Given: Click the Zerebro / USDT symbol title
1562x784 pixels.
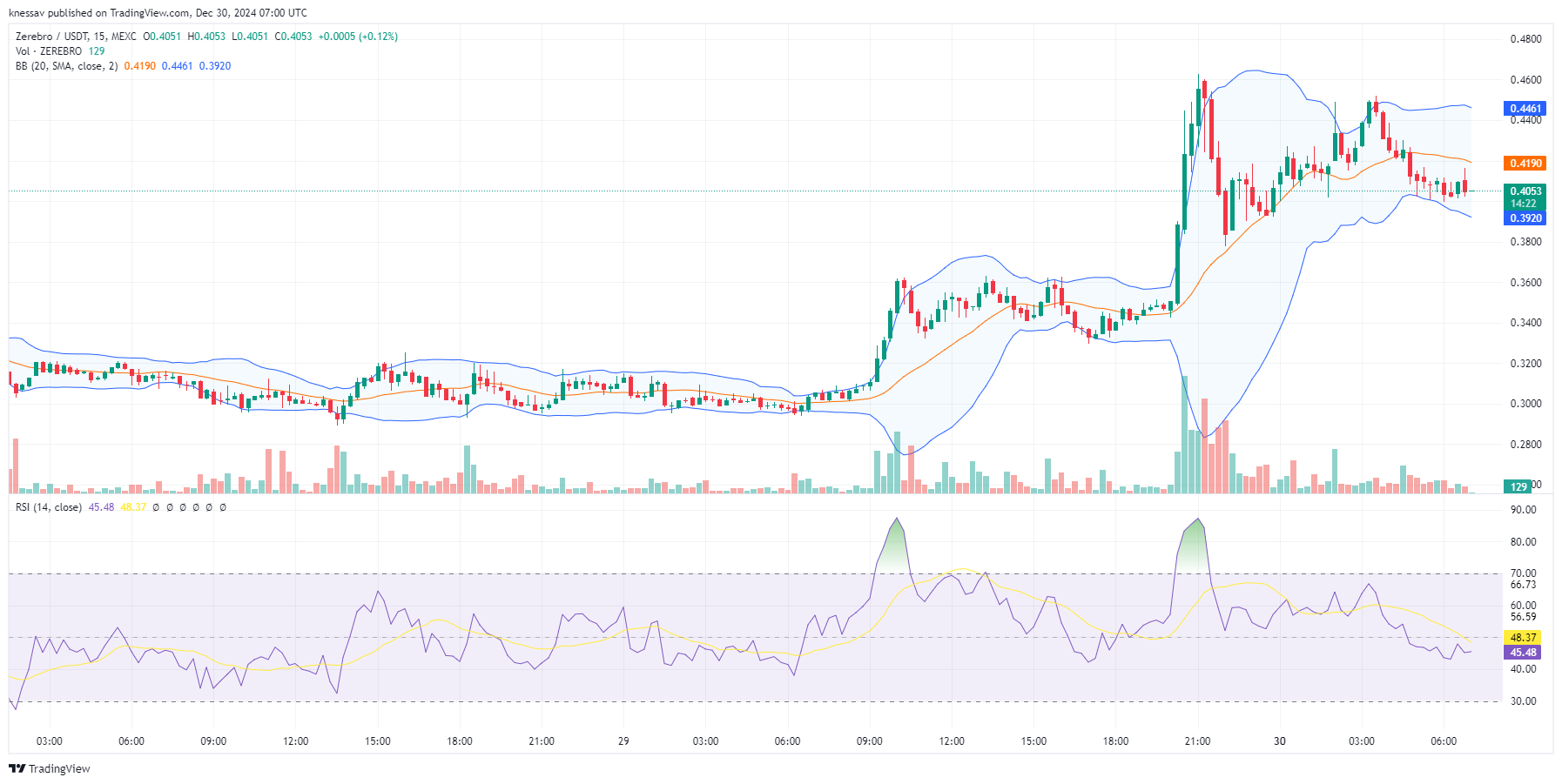Looking at the screenshot, I should [x=52, y=37].
